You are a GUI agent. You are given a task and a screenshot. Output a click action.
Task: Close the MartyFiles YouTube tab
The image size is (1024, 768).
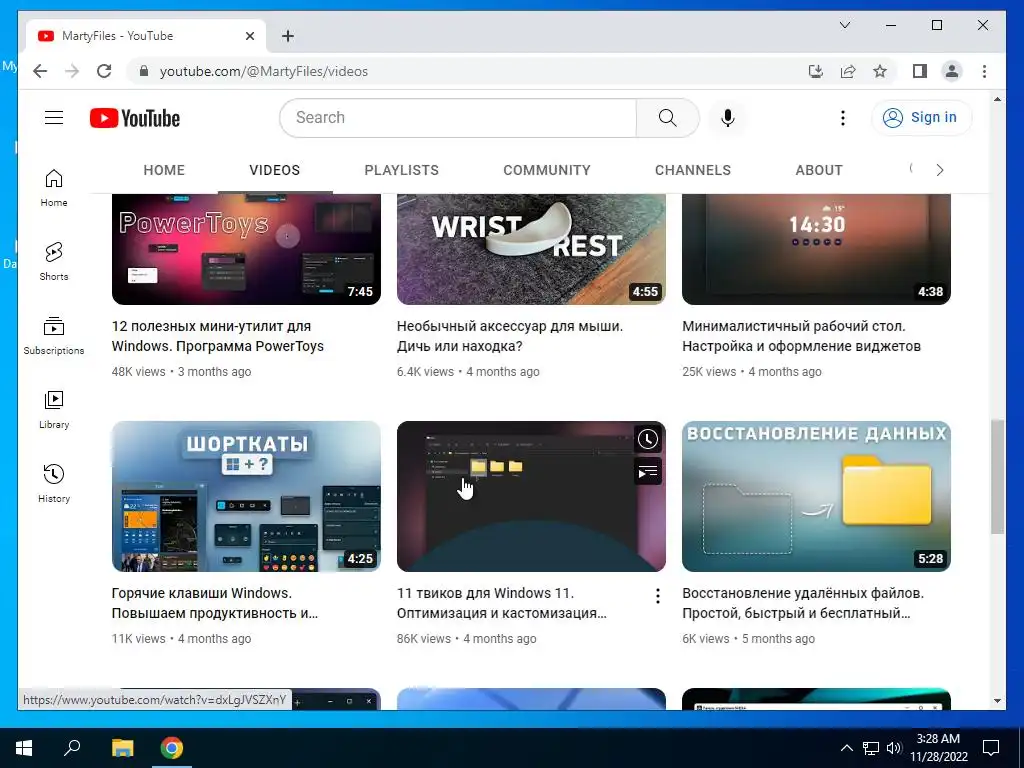click(249, 36)
